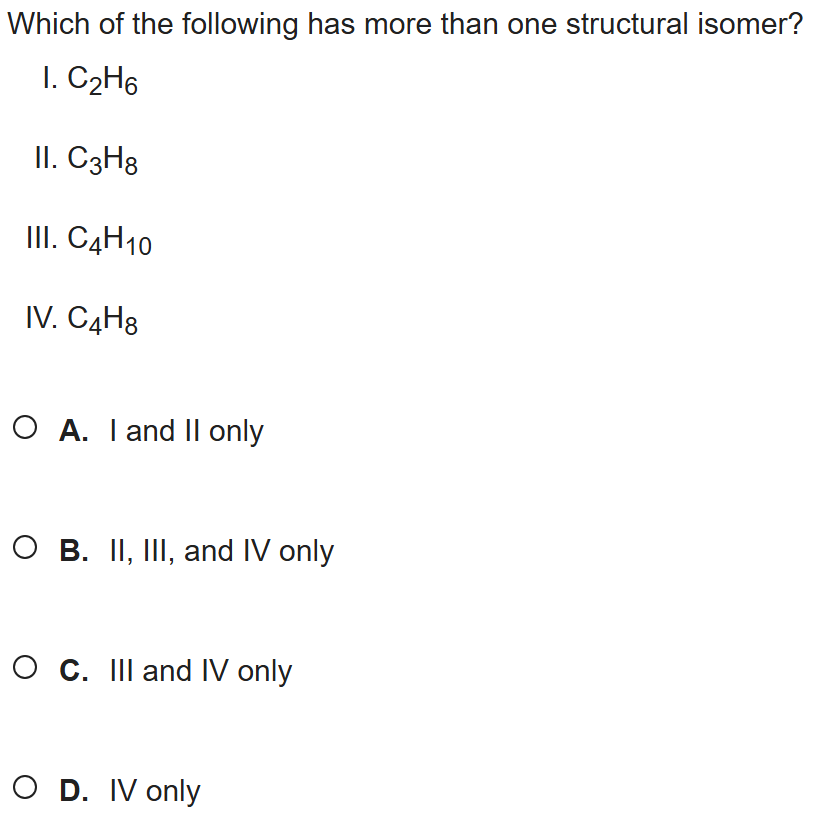Click the question text about structural isomers
Viewport: 818px width, 831px height.
point(406,24)
